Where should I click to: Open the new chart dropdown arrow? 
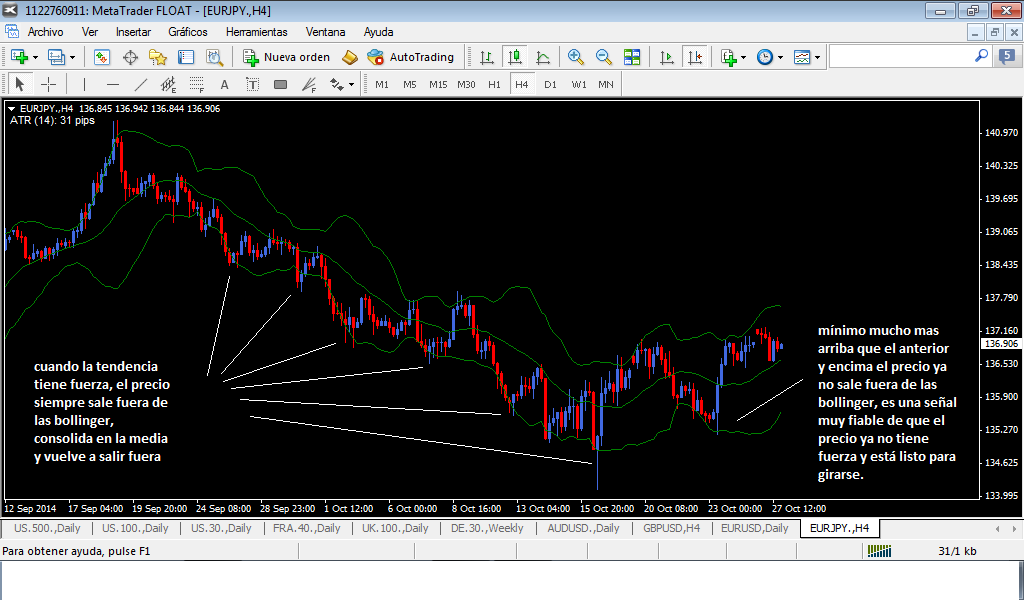(x=37, y=57)
